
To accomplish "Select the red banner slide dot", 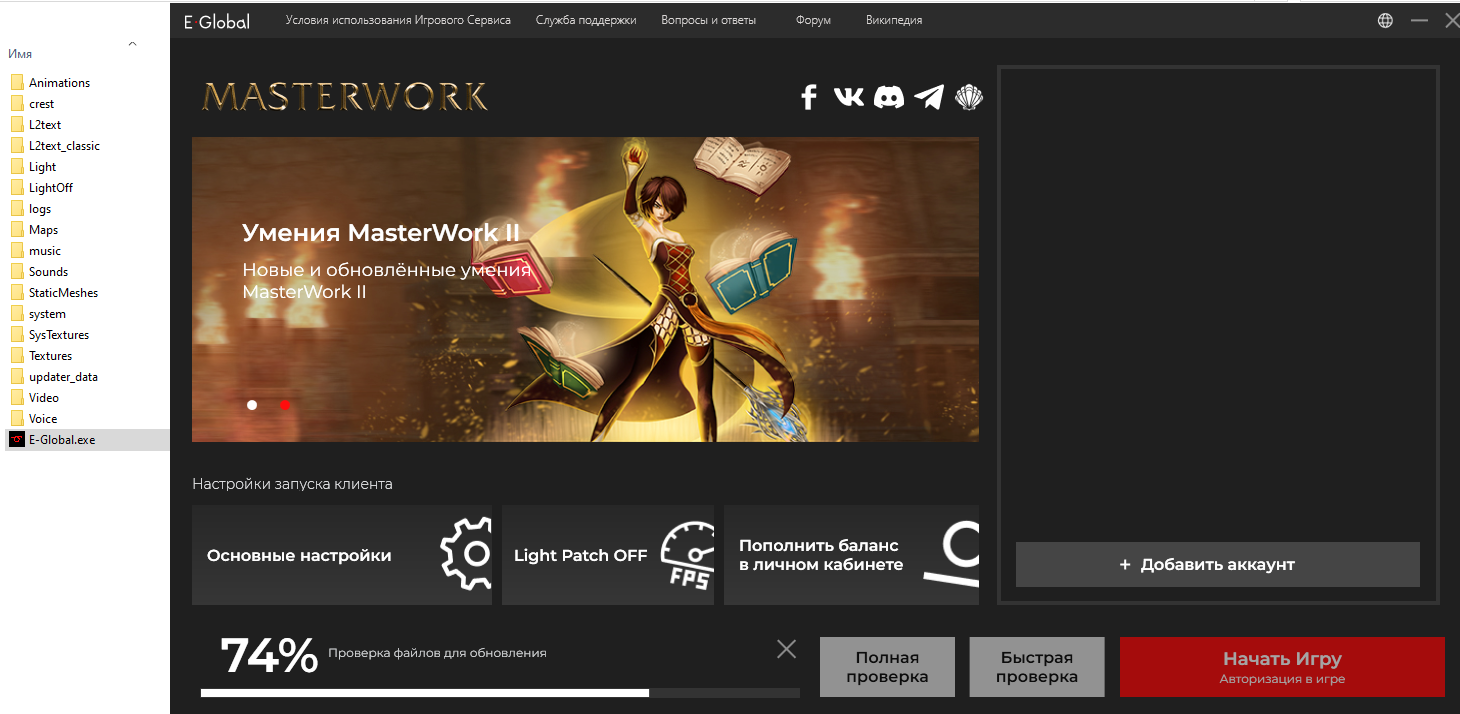I will click(285, 405).
